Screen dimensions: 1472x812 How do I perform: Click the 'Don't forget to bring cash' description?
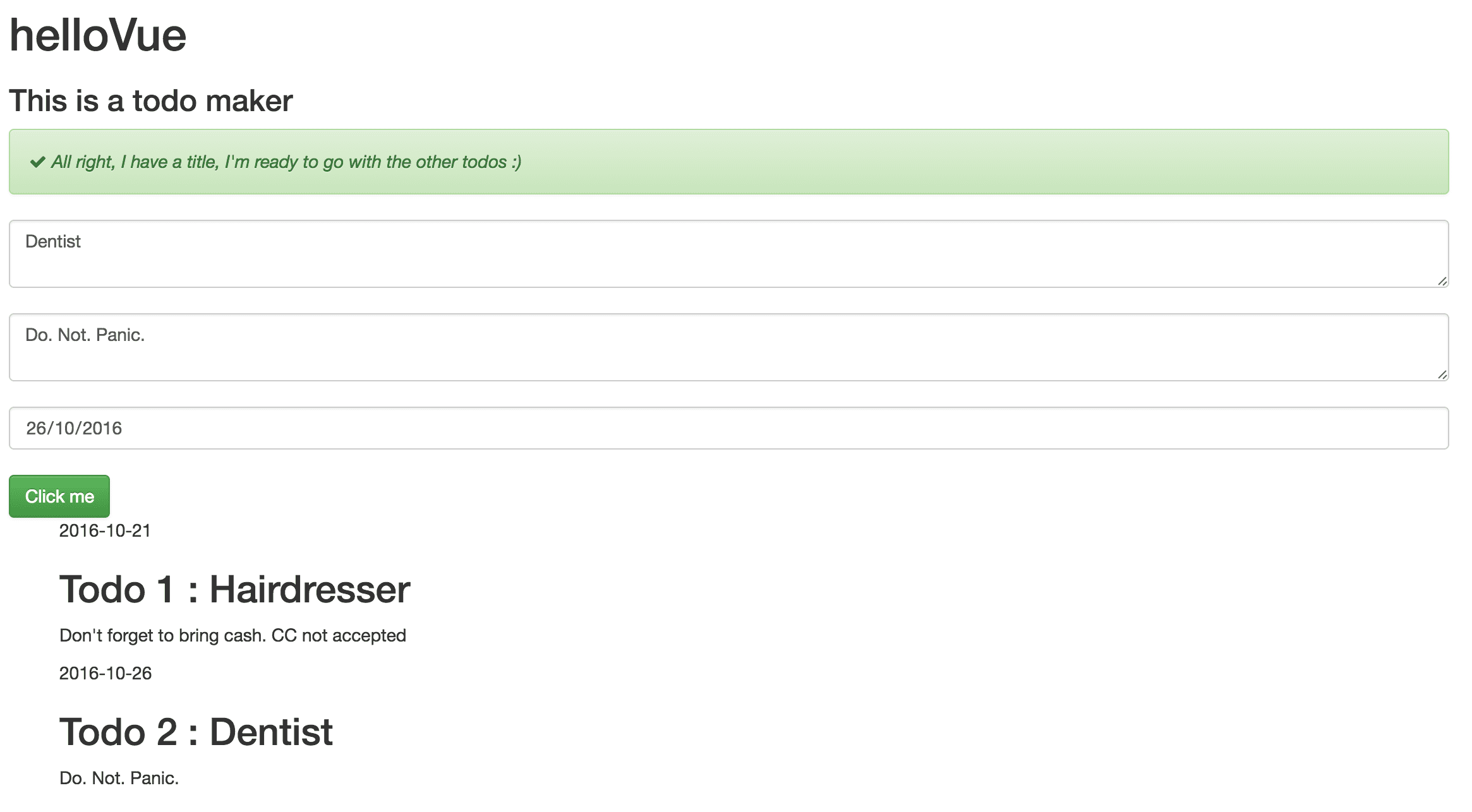232,635
